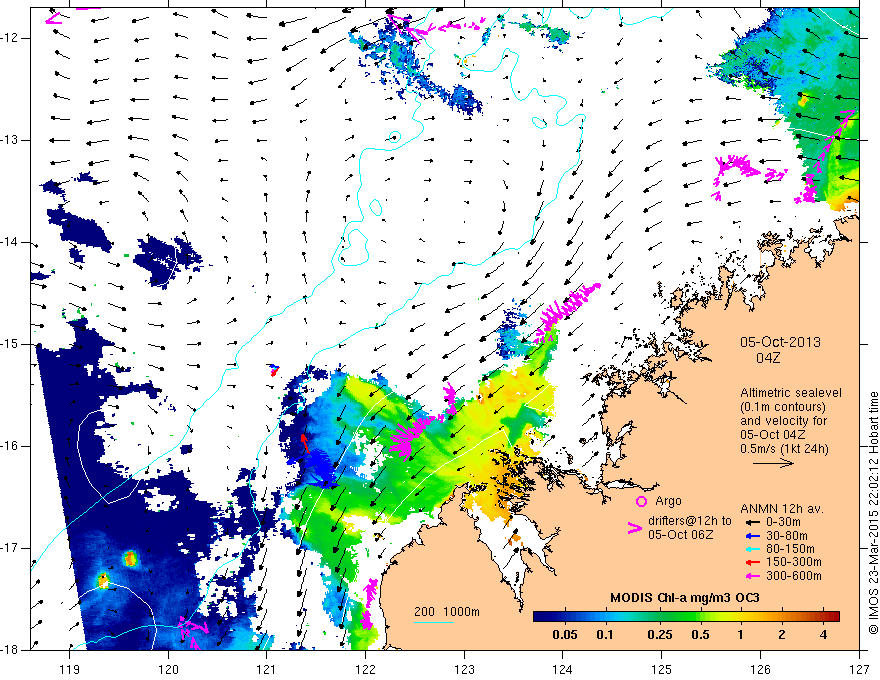The image size is (880, 680).
Task: Click the colorbar value '4'
Action: point(823,635)
